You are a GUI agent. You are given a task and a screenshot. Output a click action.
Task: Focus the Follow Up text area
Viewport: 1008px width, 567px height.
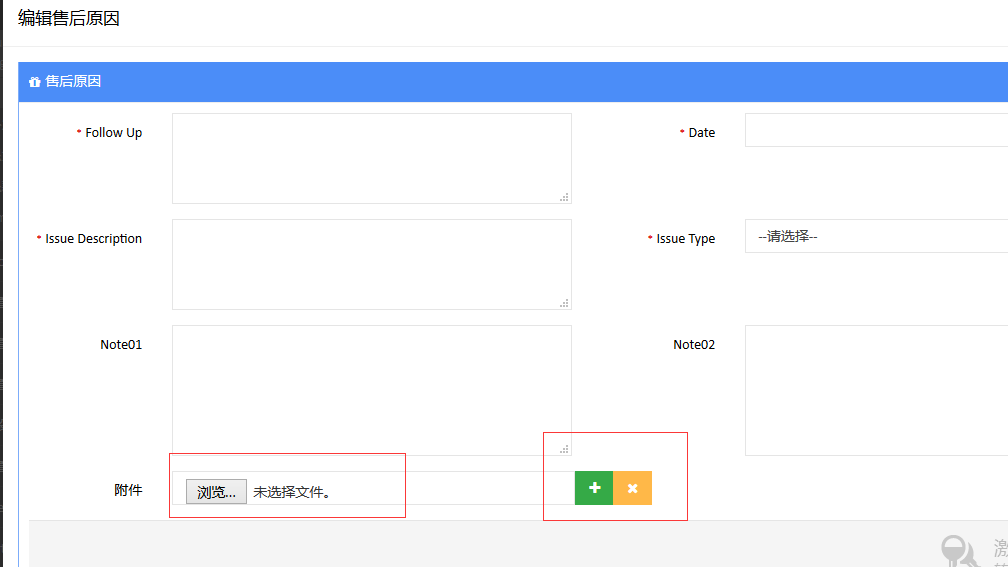coord(372,158)
